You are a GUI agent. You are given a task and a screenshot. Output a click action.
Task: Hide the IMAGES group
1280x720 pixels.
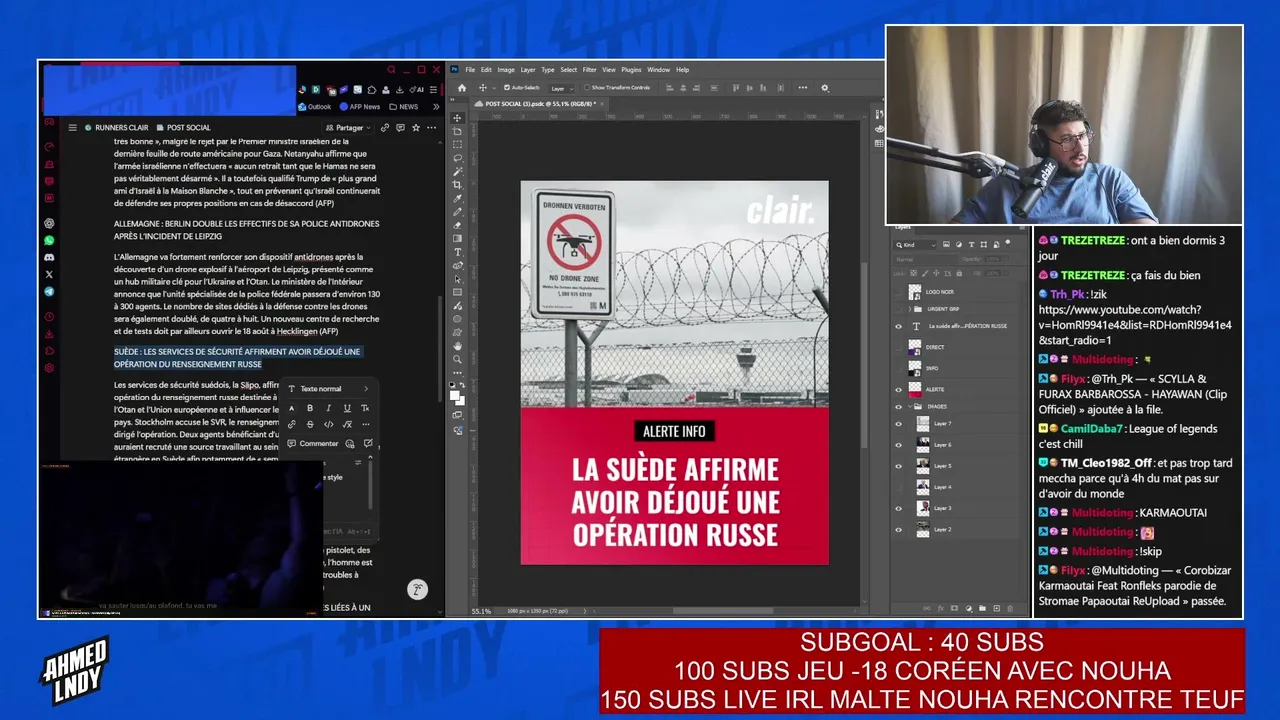pos(898,407)
